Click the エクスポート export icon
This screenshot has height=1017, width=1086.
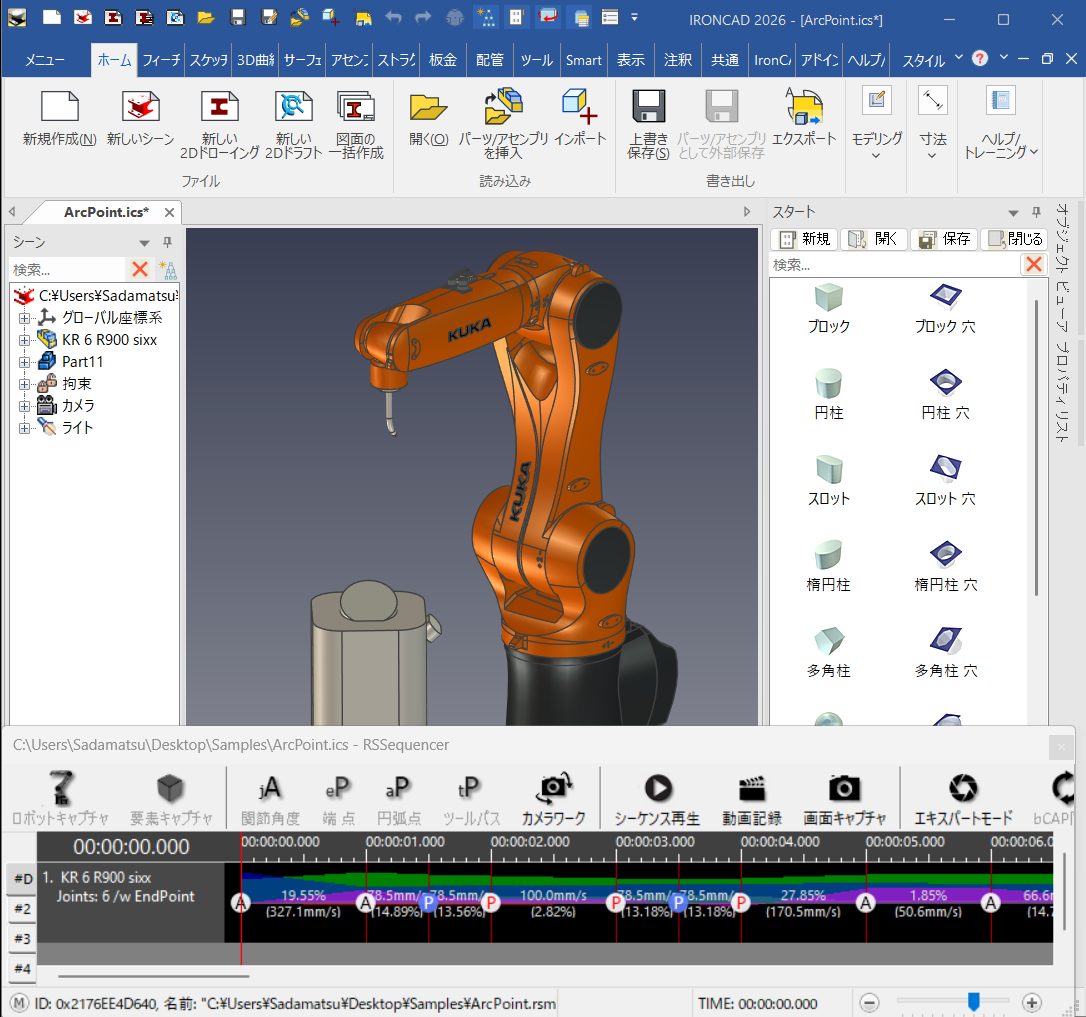pyautogui.click(x=803, y=105)
